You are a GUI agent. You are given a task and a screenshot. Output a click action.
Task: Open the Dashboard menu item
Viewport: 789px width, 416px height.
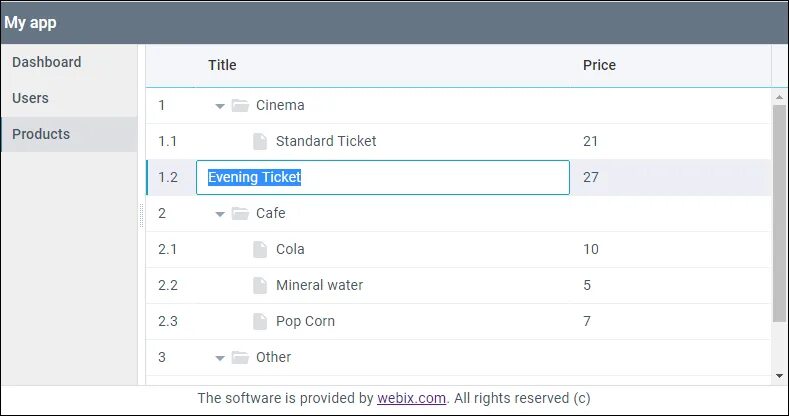69,62
